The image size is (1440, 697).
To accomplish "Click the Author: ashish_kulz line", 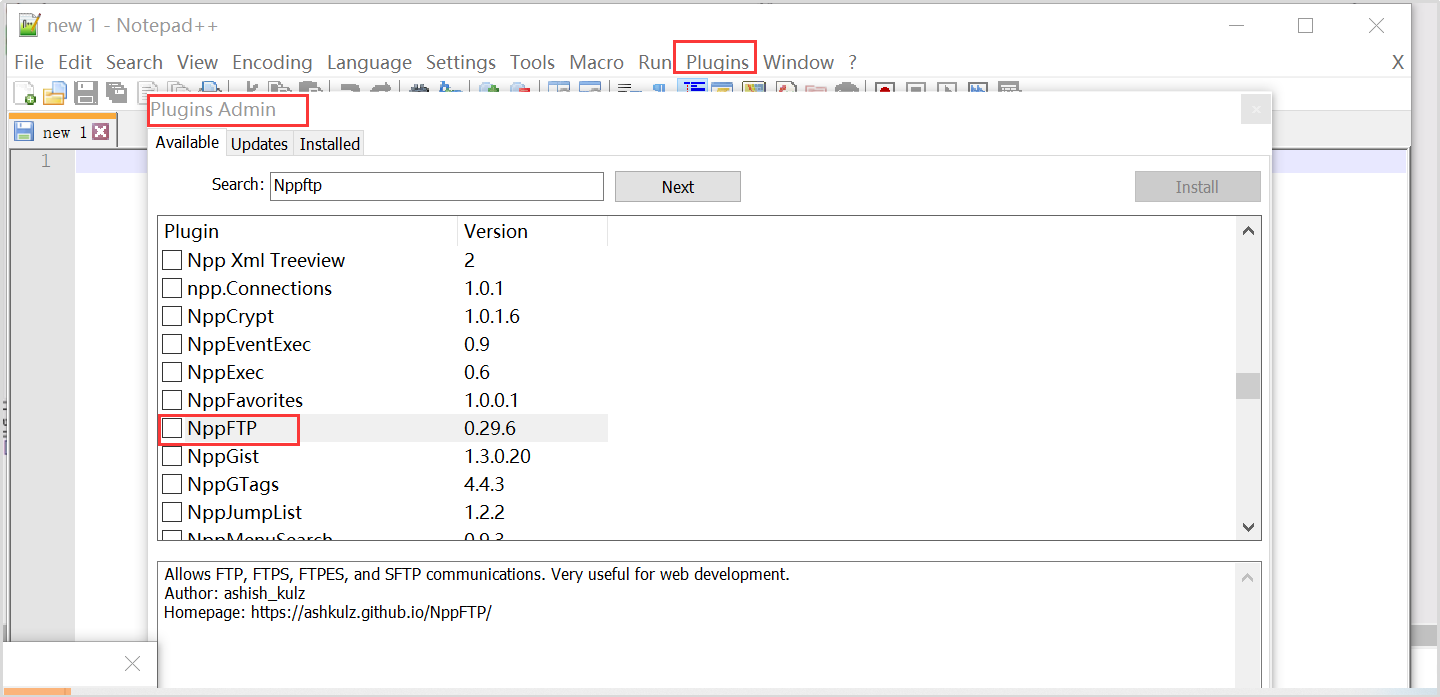I will (x=235, y=593).
